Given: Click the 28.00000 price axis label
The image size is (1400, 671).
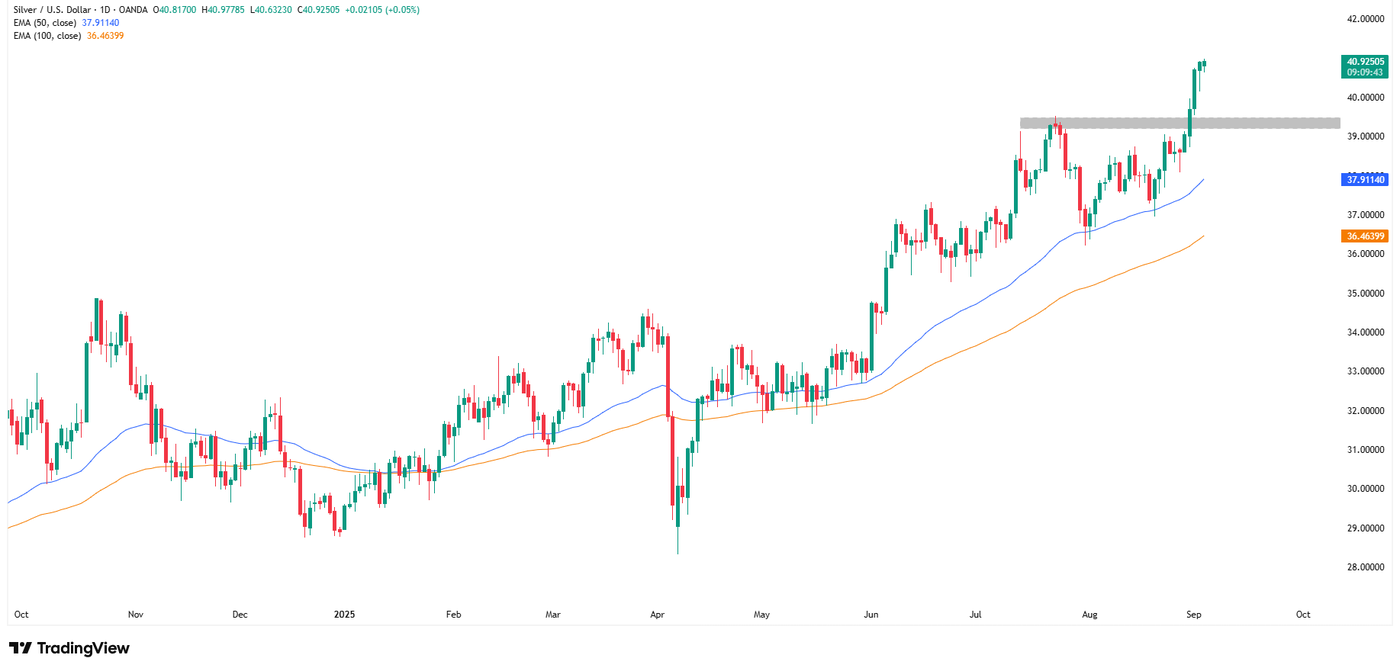Looking at the screenshot, I should pos(1366,568).
